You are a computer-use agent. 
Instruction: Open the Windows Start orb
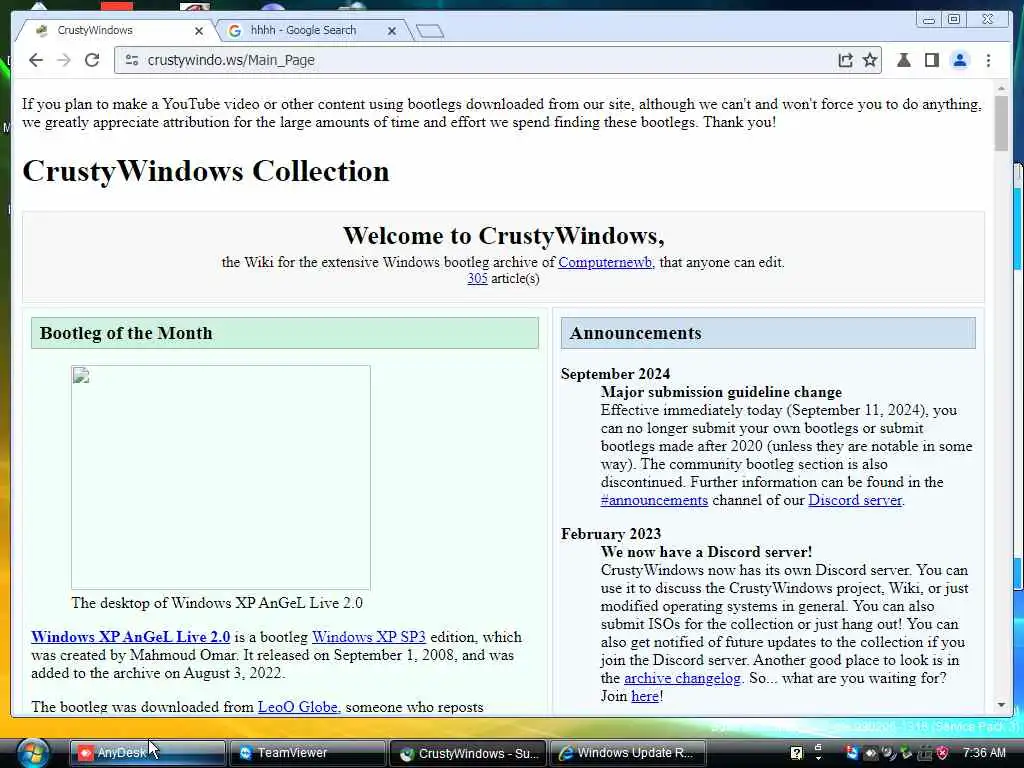tap(33, 753)
